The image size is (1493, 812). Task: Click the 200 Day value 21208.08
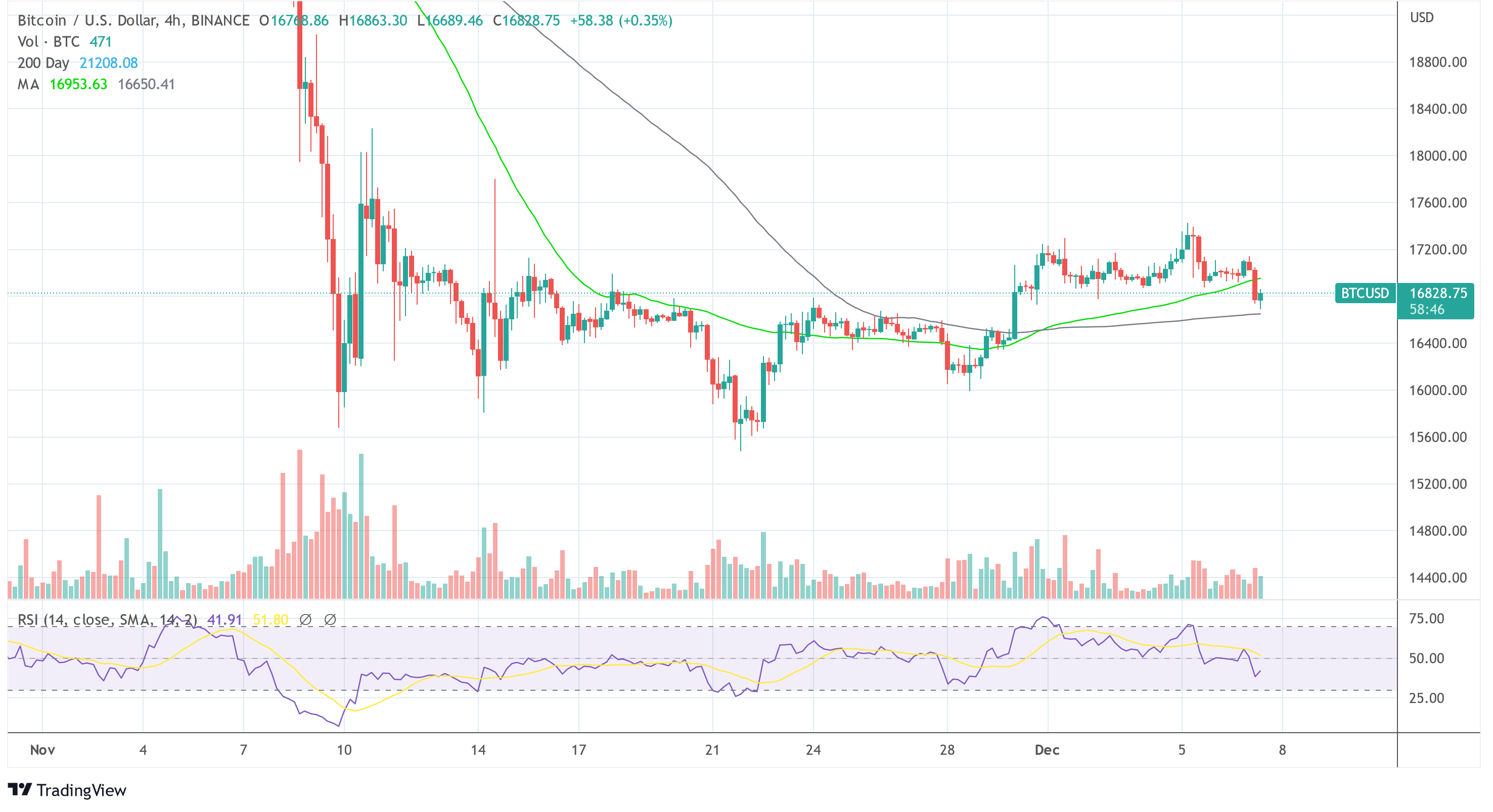point(108,63)
